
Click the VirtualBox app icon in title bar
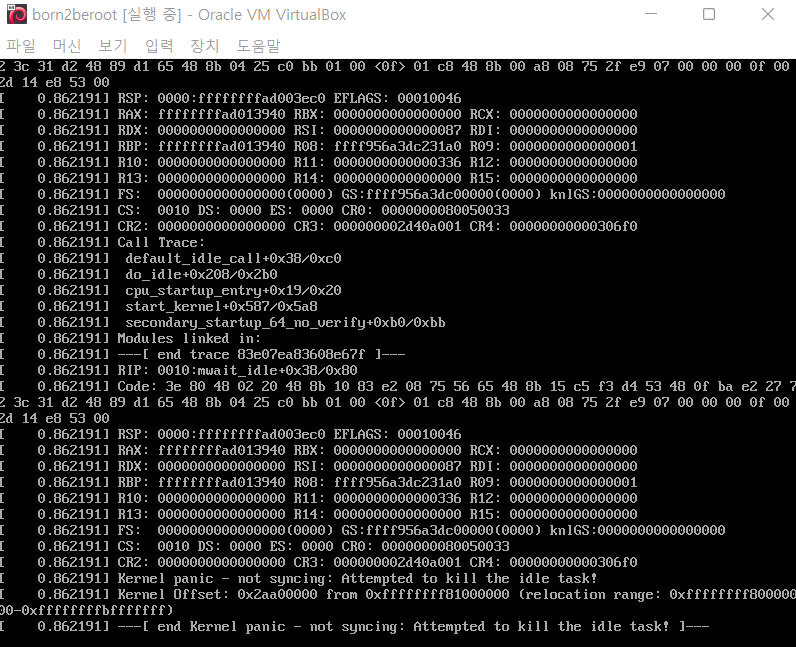pyautogui.click(x=17, y=14)
